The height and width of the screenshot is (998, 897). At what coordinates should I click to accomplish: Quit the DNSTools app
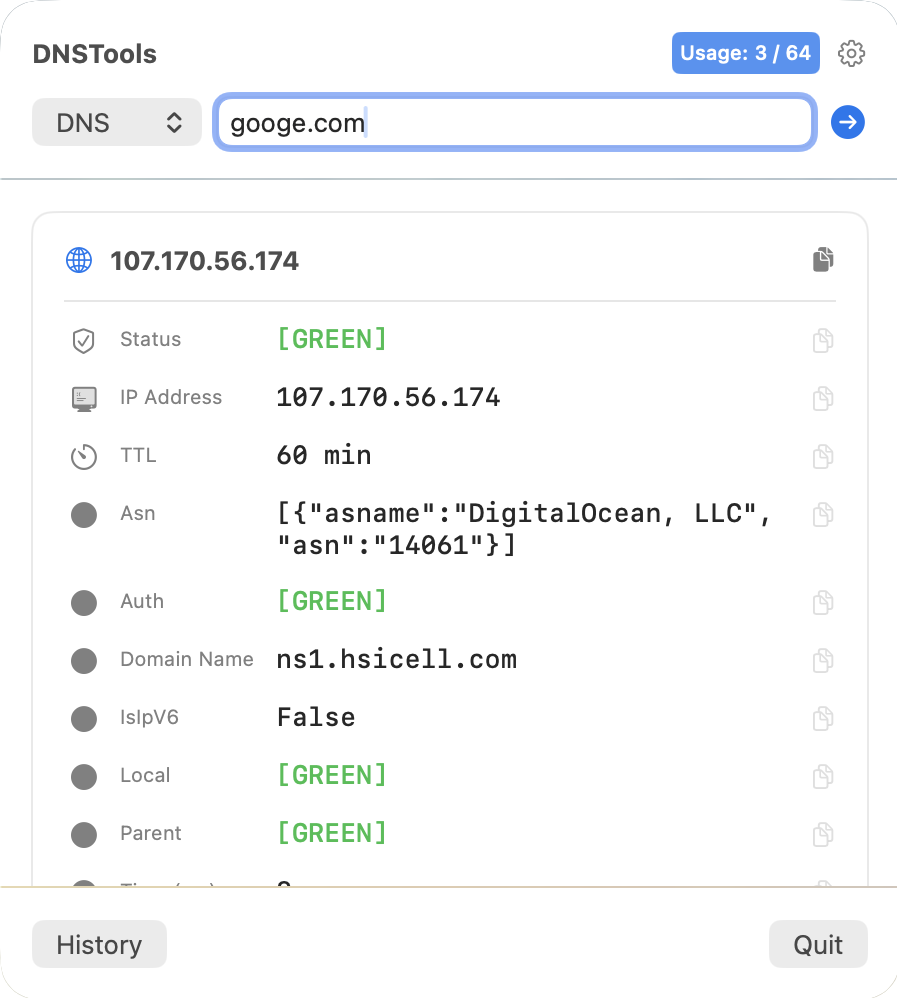tap(818, 945)
